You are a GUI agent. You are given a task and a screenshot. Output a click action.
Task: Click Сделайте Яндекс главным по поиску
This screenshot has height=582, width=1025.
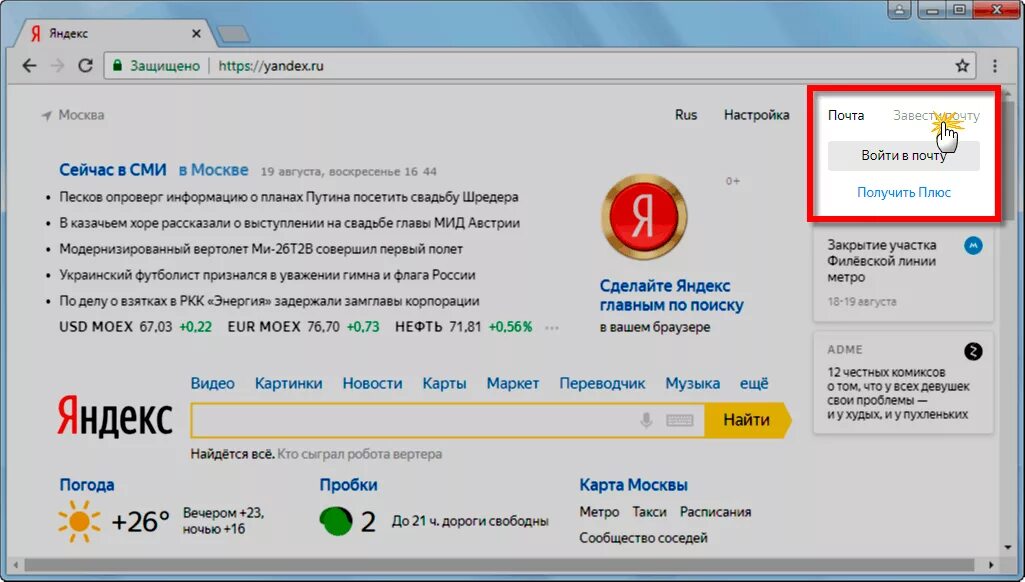tap(671, 296)
